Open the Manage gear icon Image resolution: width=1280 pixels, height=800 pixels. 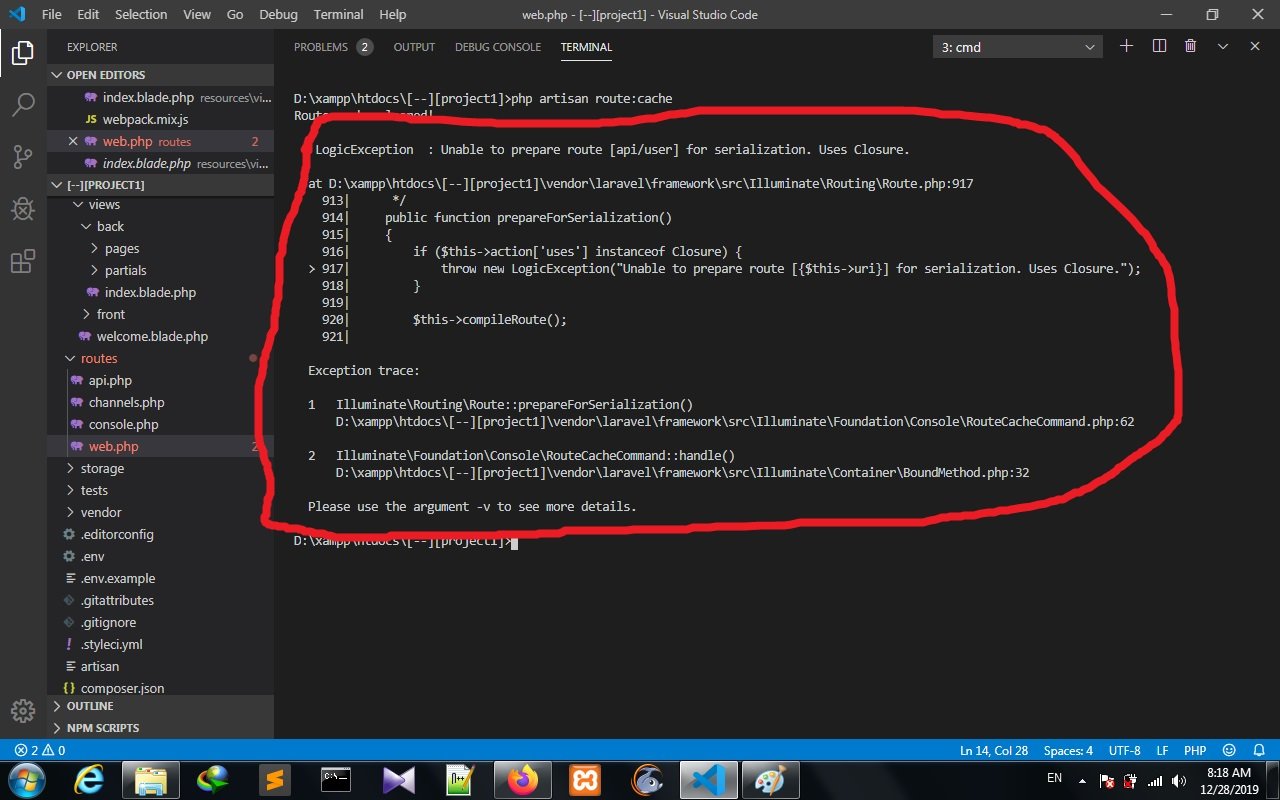point(23,710)
